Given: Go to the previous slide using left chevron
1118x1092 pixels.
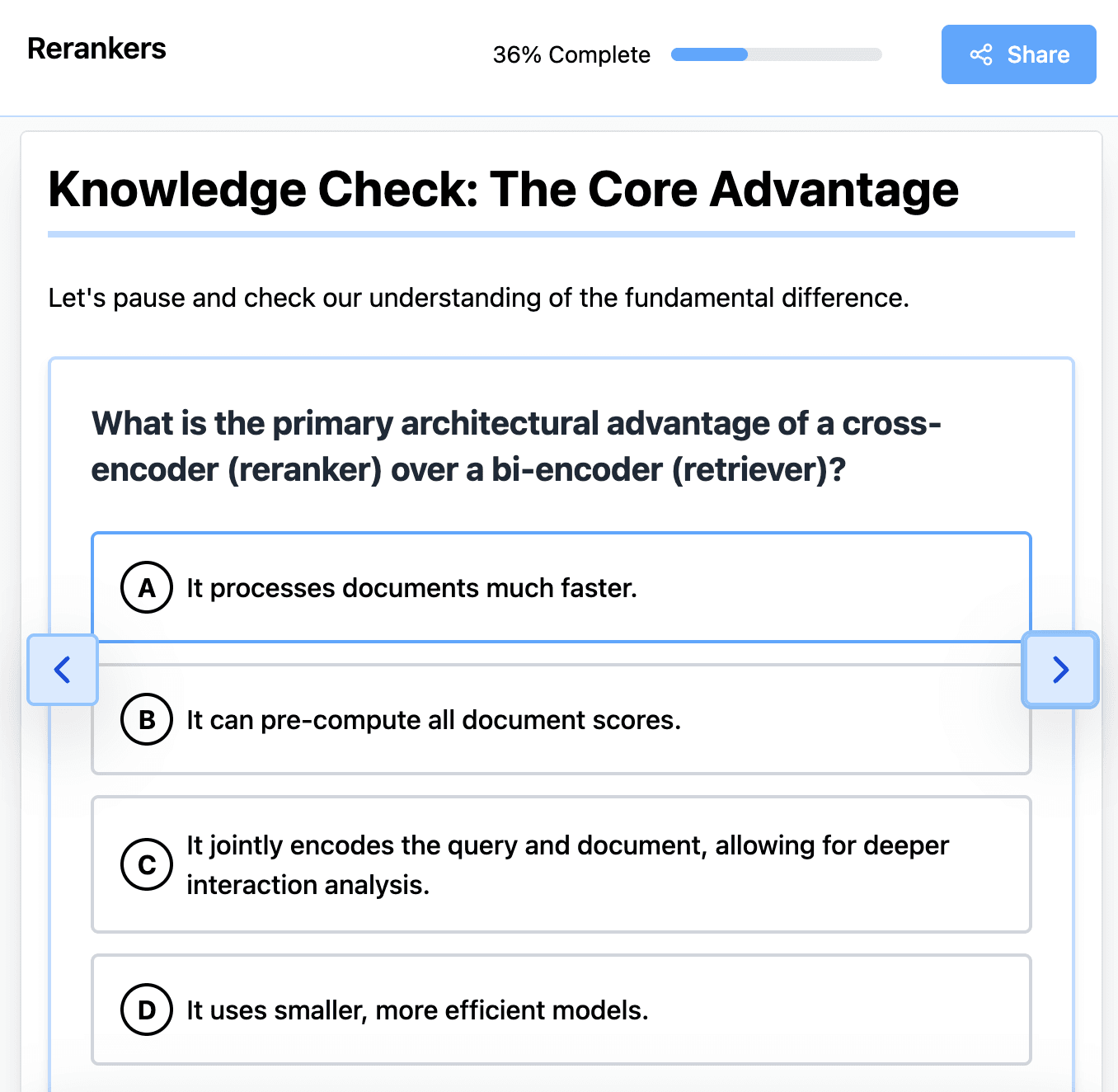Looking at the screenshot, I should click(63, 669).
